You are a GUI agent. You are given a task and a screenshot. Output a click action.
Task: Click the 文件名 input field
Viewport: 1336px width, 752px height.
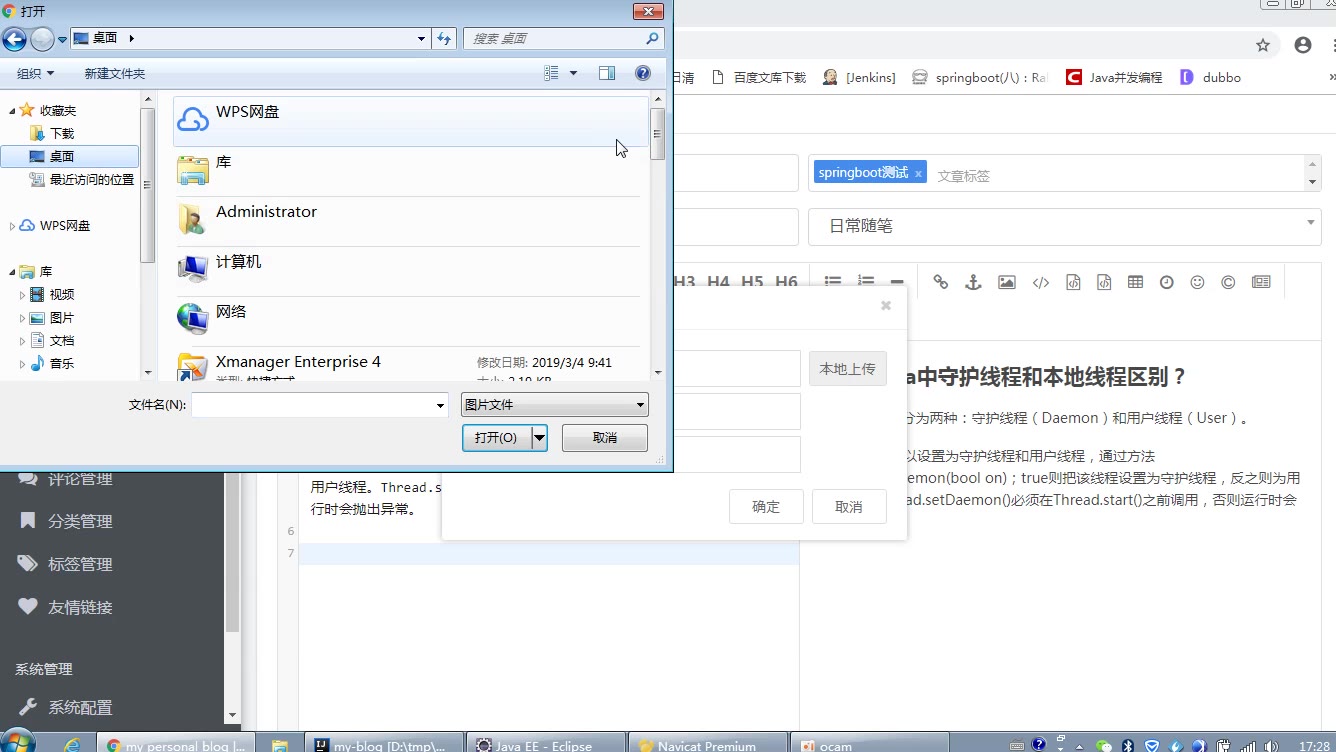point(312,405)
